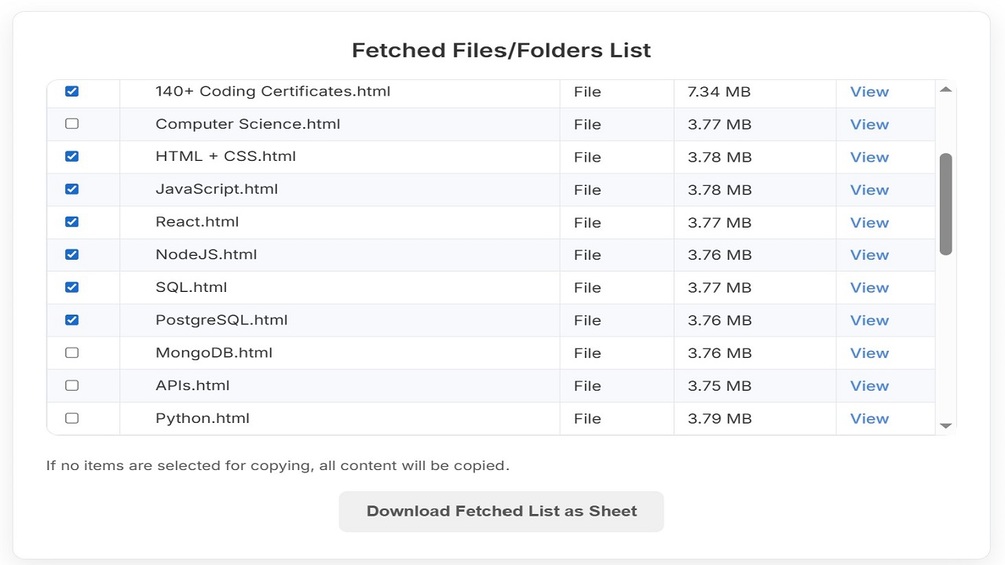Uncheck the 140+ Coding Certificates.html checkbox

click(x=72, y=91)
